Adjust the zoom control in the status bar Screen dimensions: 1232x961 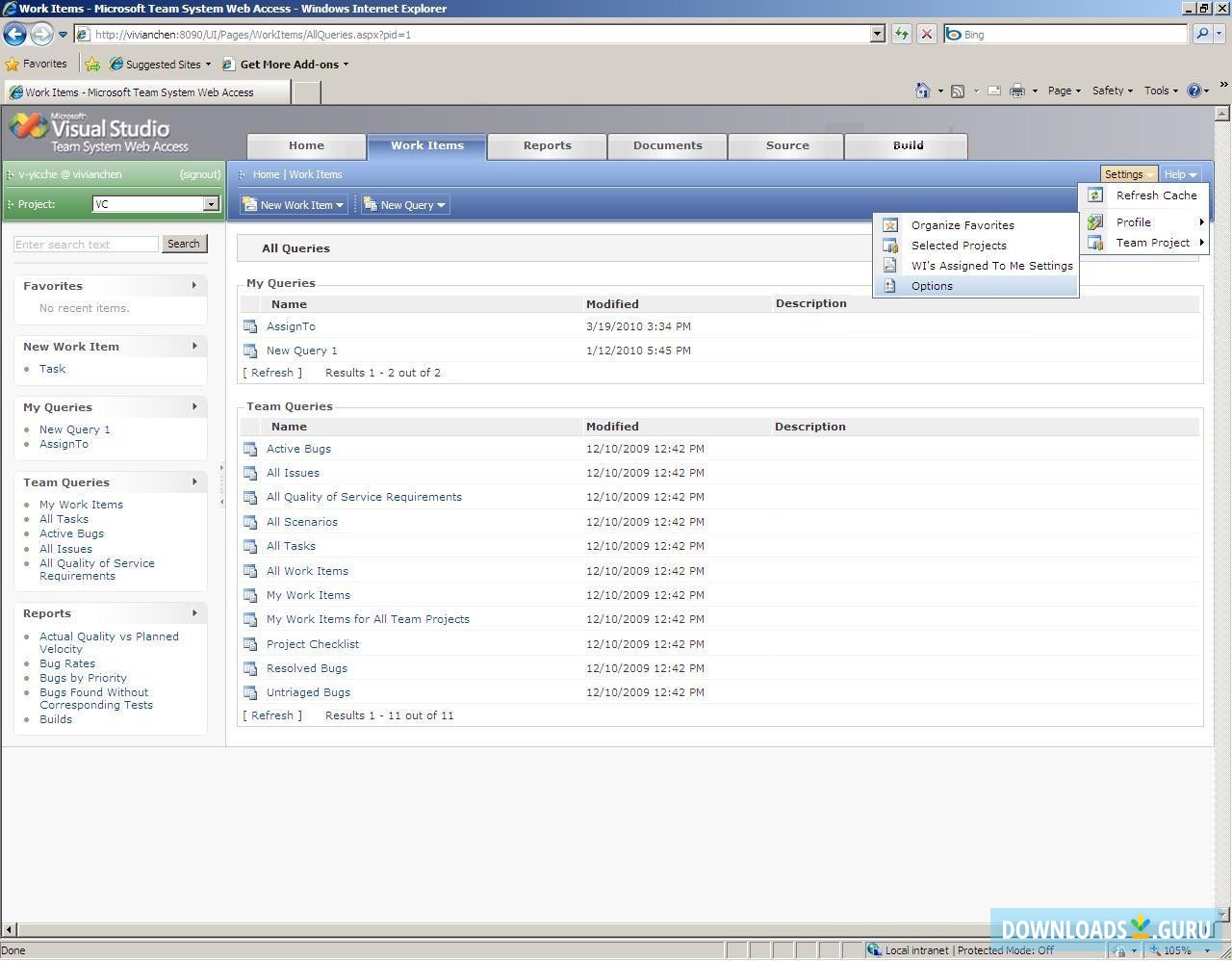[1173, 950]
